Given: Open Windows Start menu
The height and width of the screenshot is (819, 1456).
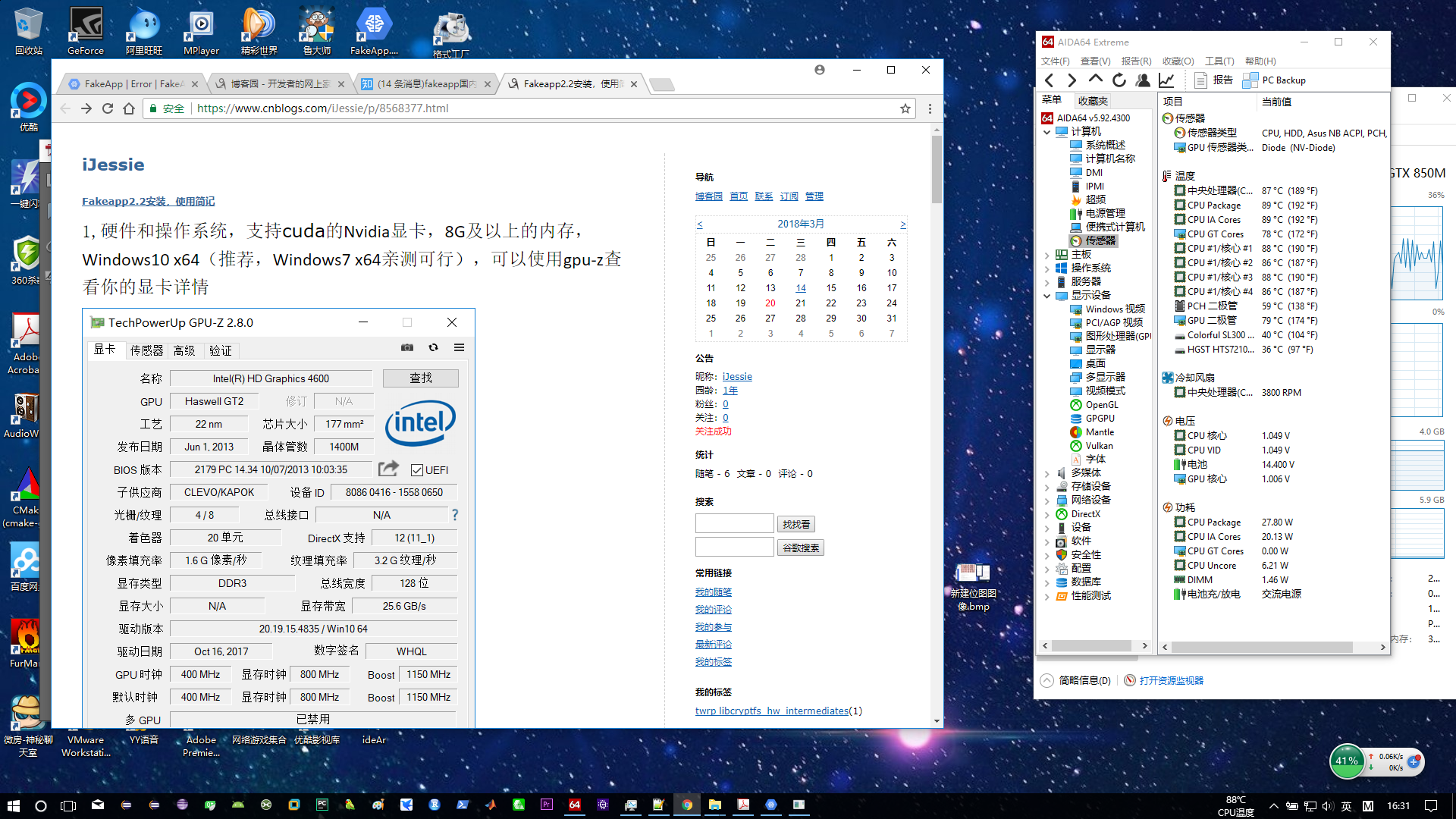Looking at the screenshot, I should click(x=13, y=805).
